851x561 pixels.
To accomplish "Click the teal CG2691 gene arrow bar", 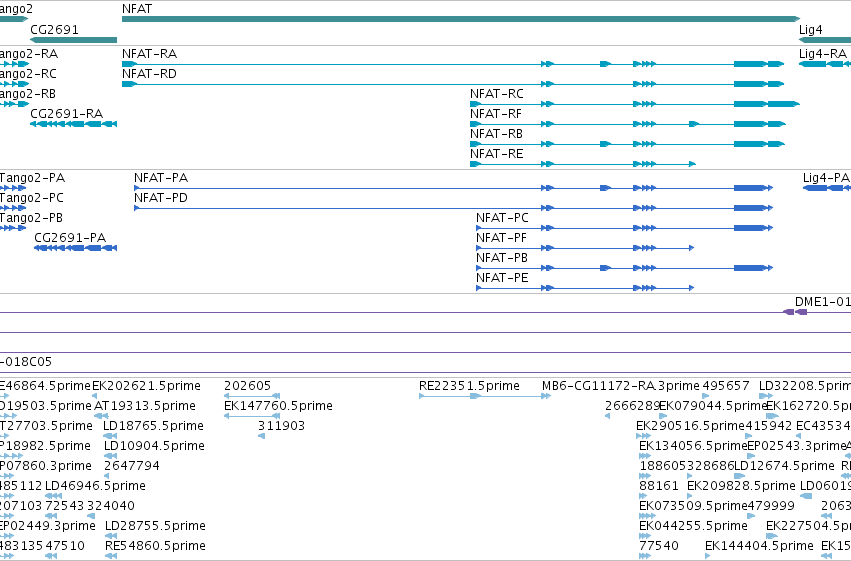I will pyautogui.click(x=73, y=40).
